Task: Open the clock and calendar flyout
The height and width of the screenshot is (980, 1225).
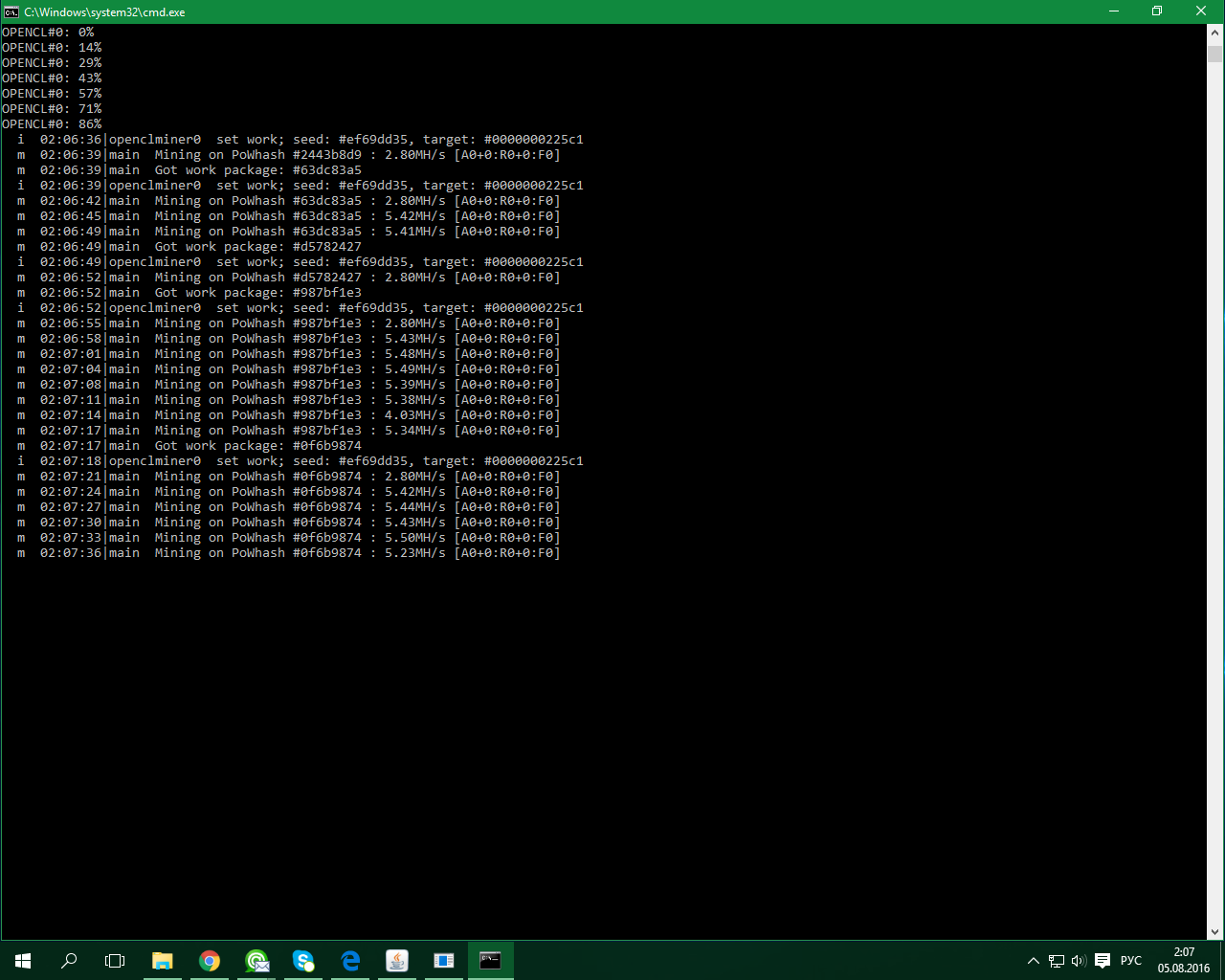Action: [x=1184, y=960]
